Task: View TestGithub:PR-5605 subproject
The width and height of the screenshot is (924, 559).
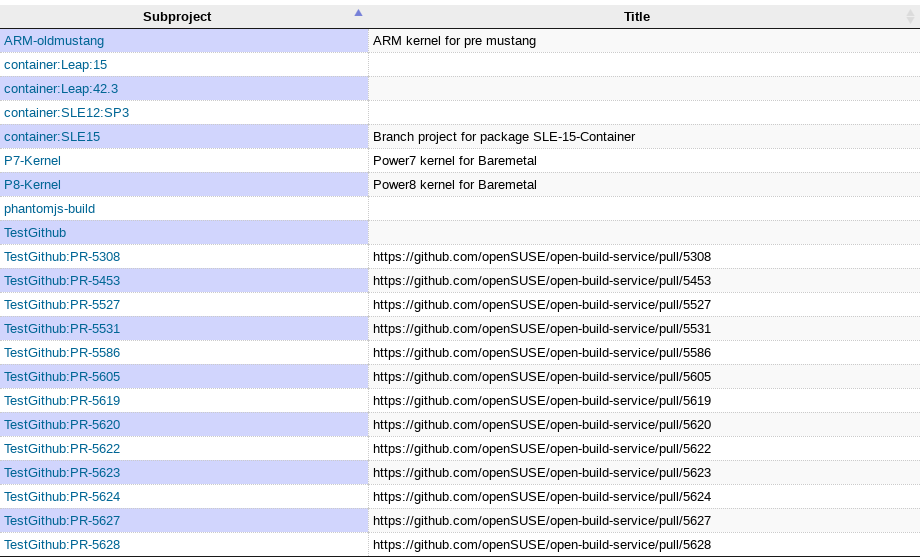Action: [x=62, y=377]
